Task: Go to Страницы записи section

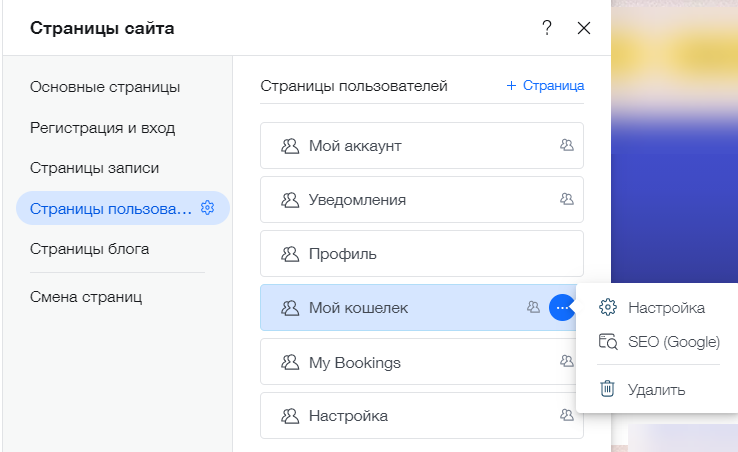Action: 95,168
